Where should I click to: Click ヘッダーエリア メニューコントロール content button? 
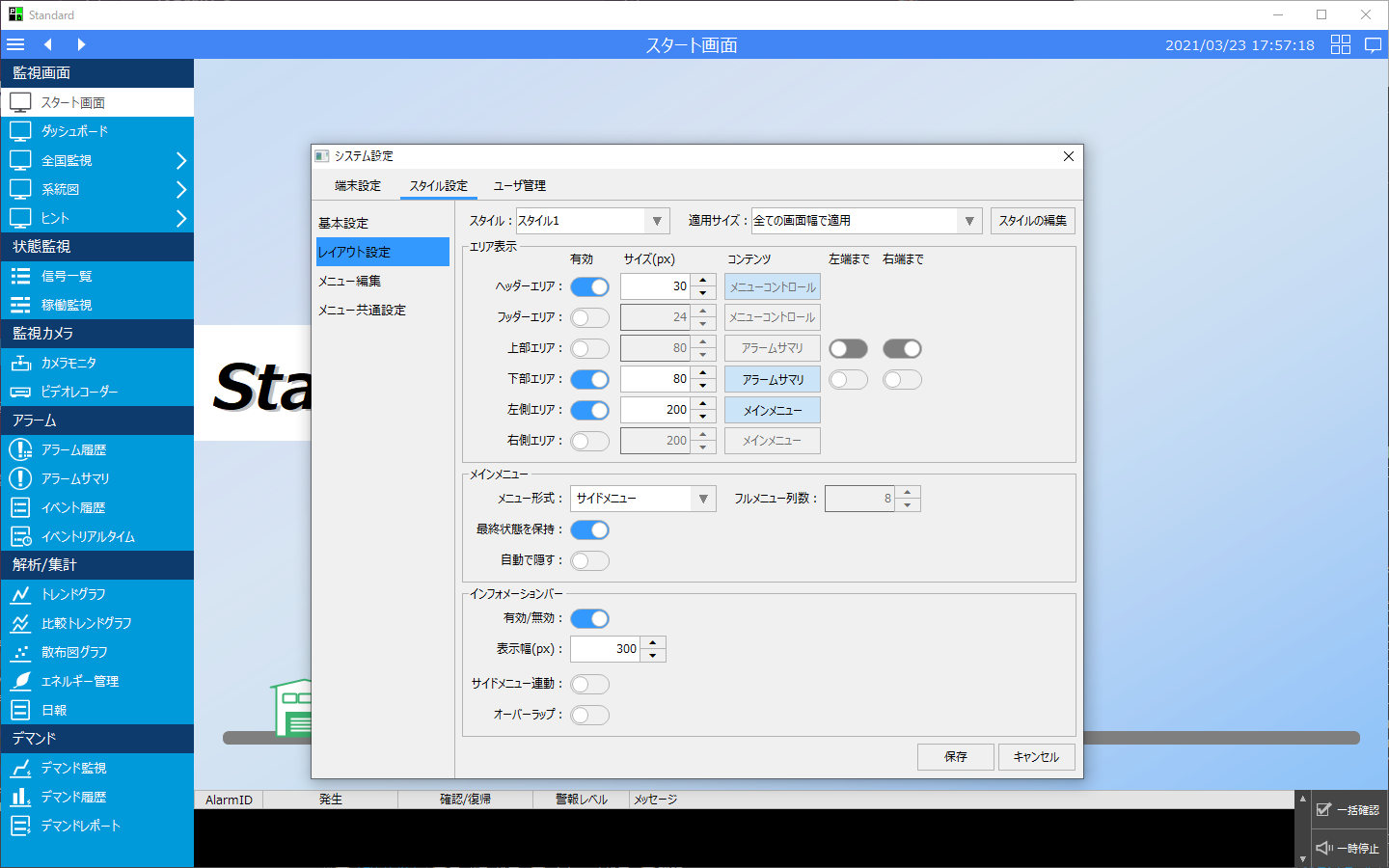[x=772, y=286]
